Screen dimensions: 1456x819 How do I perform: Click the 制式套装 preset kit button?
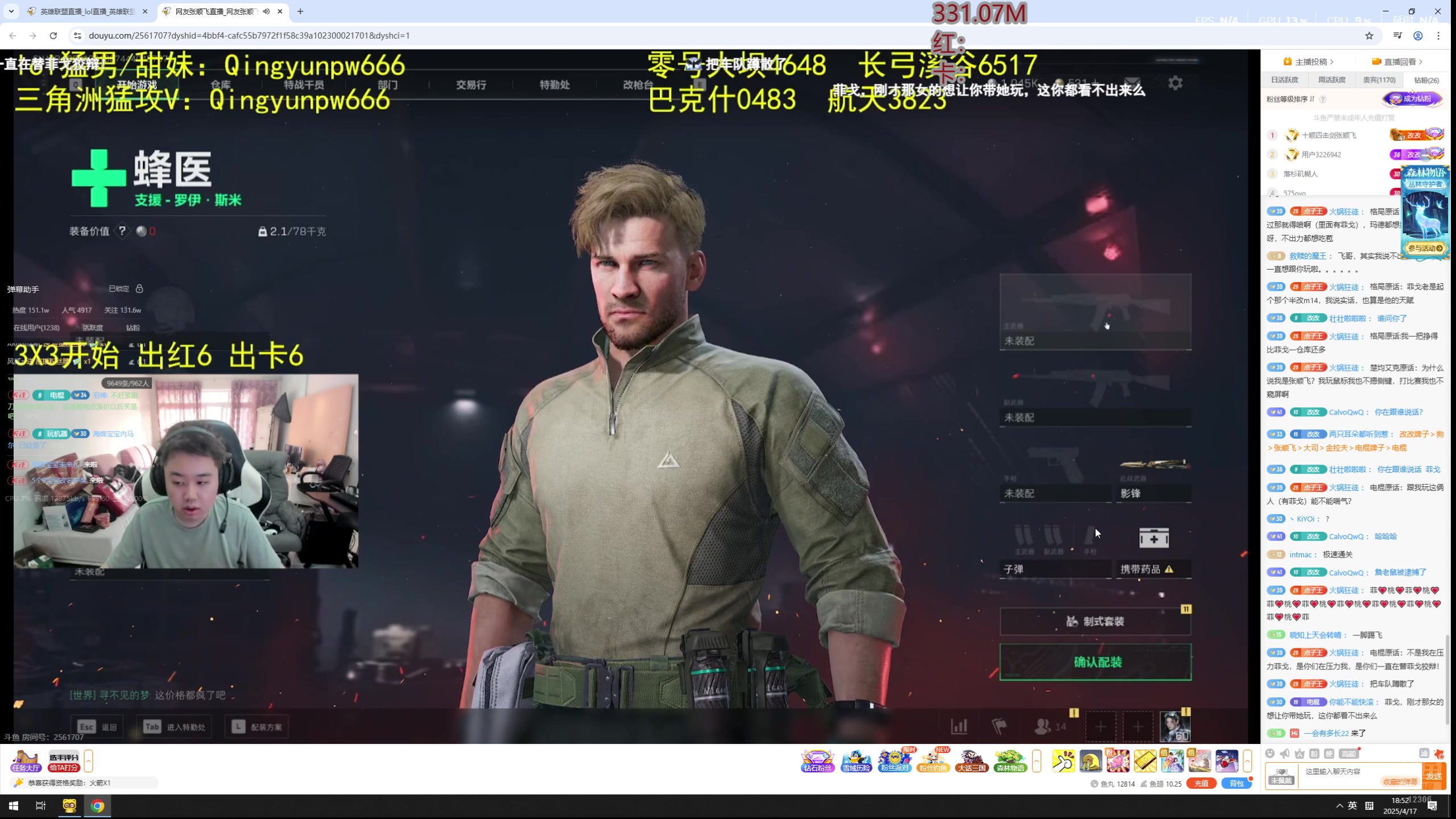(x=1095, y=621)
